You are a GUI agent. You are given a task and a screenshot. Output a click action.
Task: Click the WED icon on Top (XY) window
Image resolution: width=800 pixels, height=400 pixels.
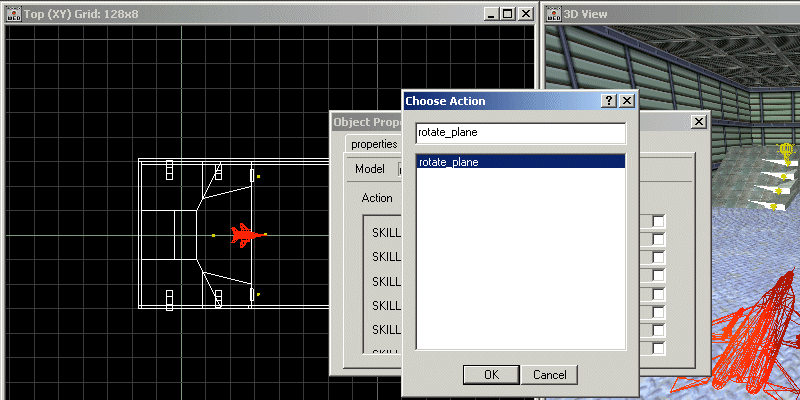pos(14,14)
